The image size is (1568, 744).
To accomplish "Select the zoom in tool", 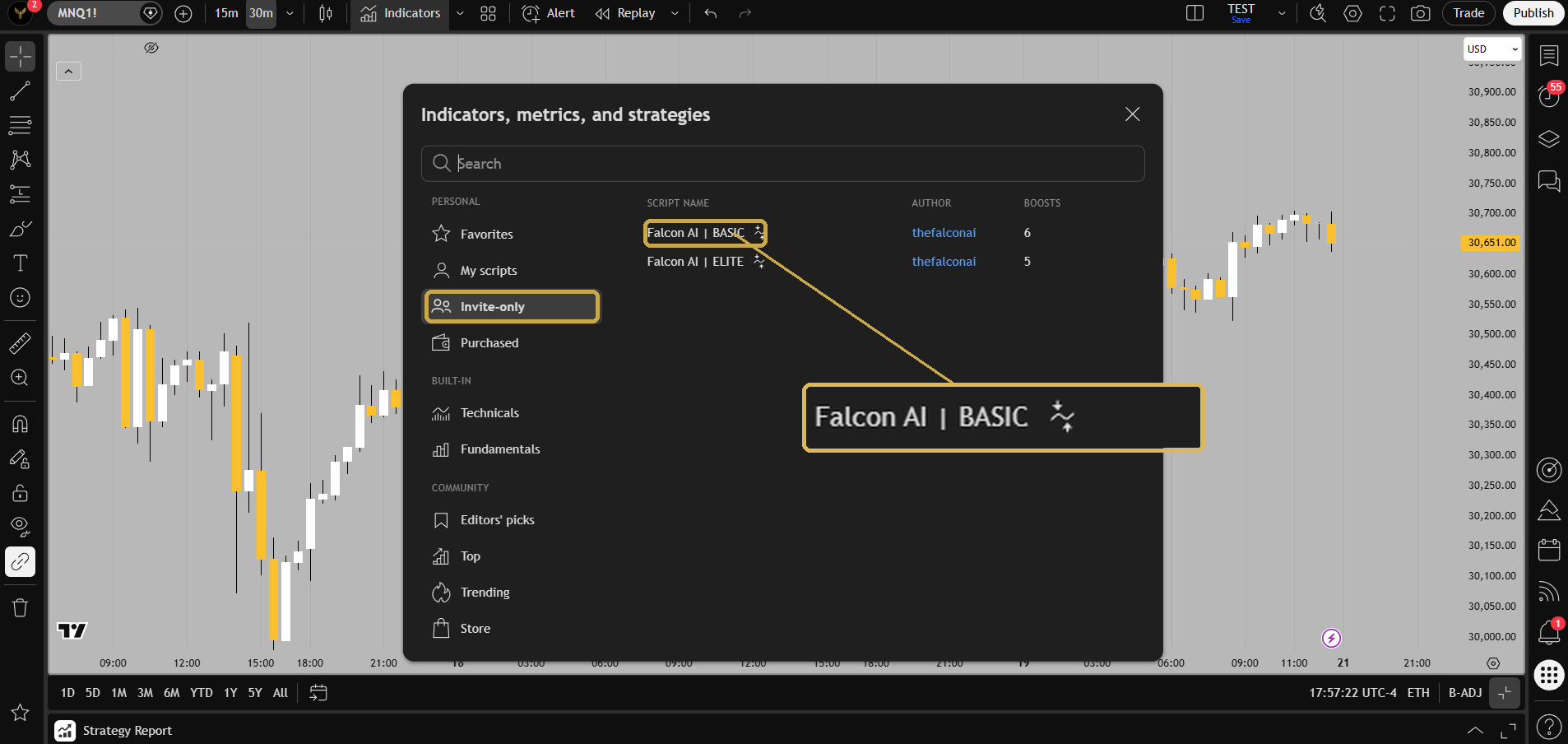I will (x=20, y=378).
